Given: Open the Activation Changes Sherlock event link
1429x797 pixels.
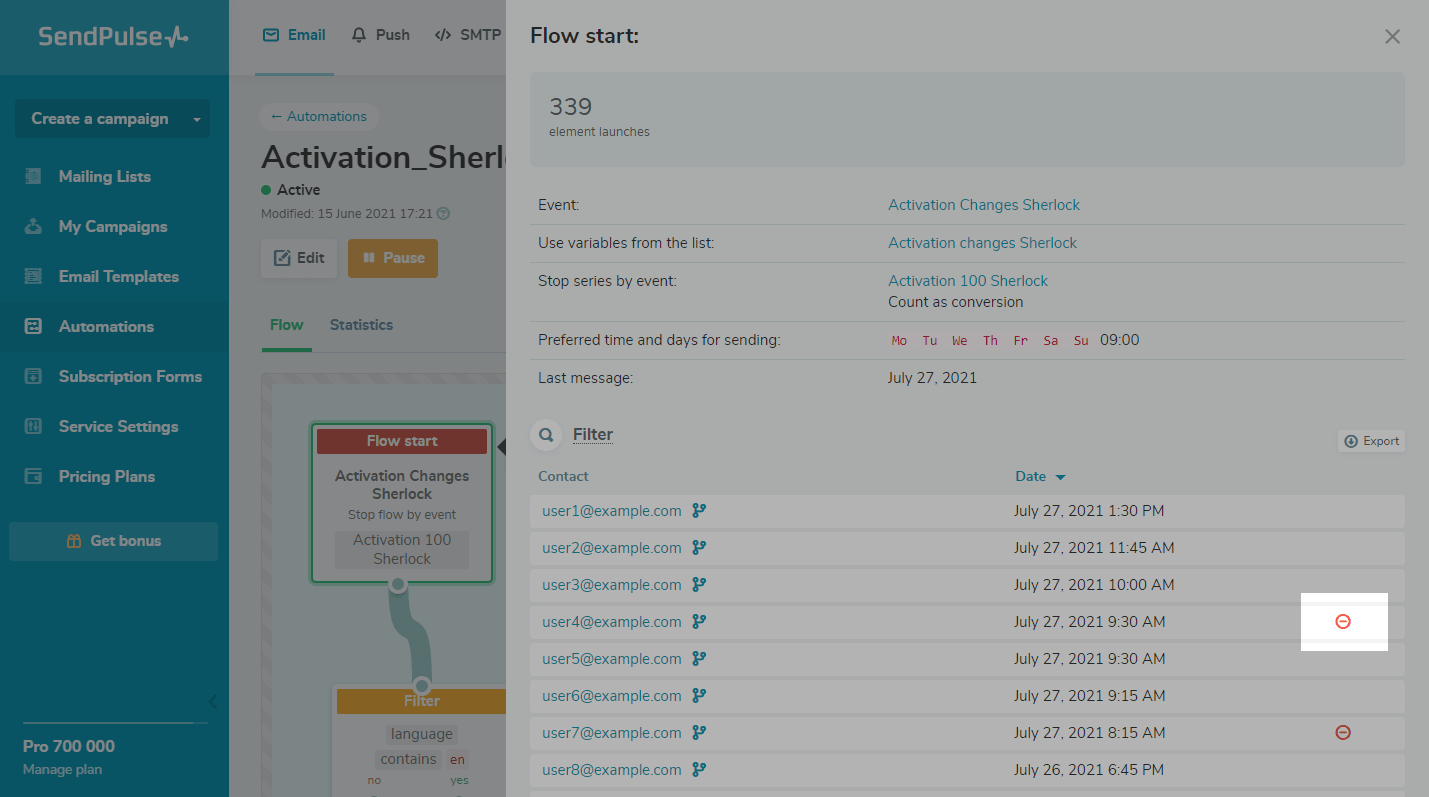Looking at the screenshot, I should point(984,205).
